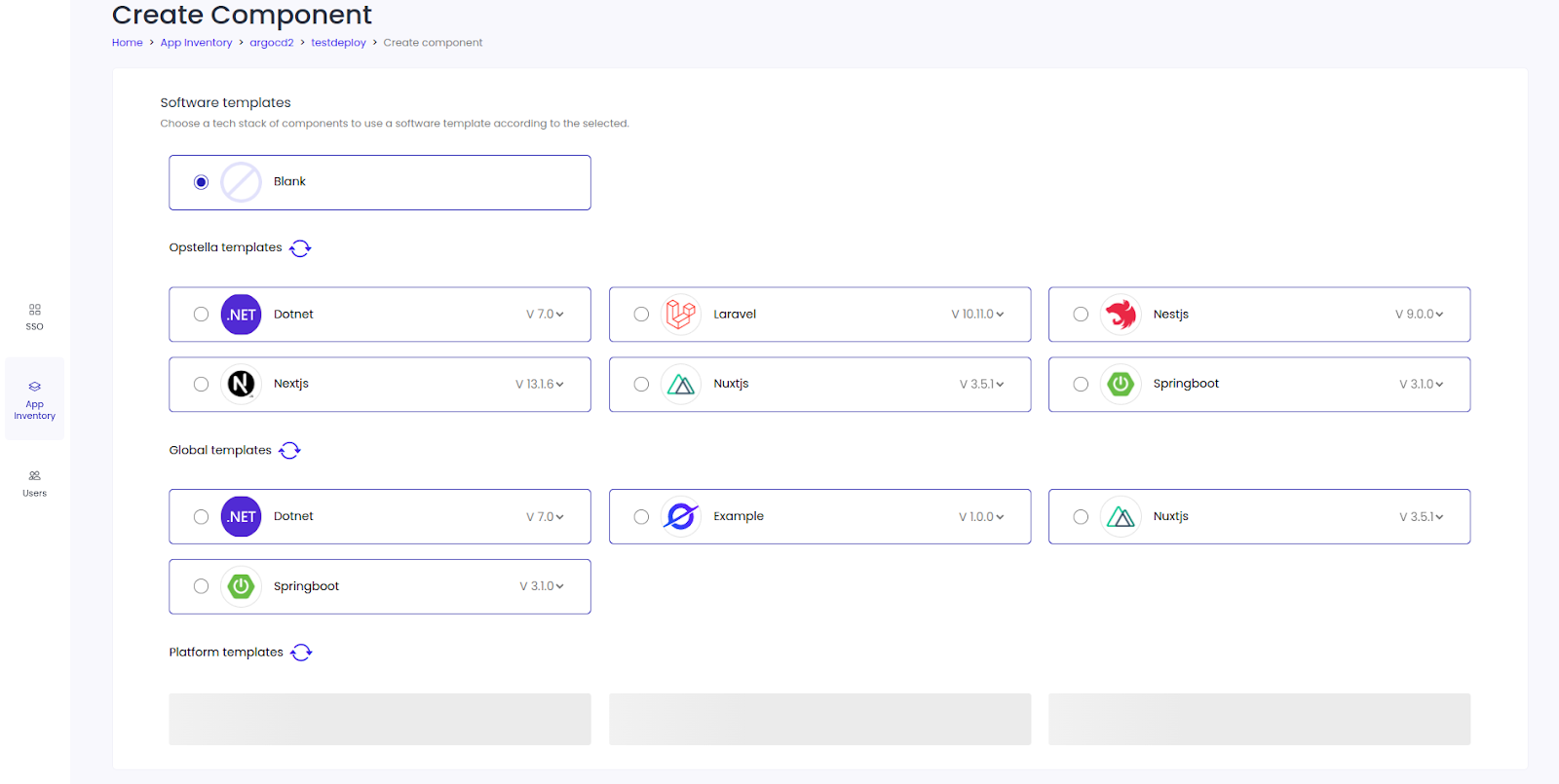This screenshot has height=784, width=1559.
Task: Select the Global Nuxtjs radio button
Action: pos(1081,517)
